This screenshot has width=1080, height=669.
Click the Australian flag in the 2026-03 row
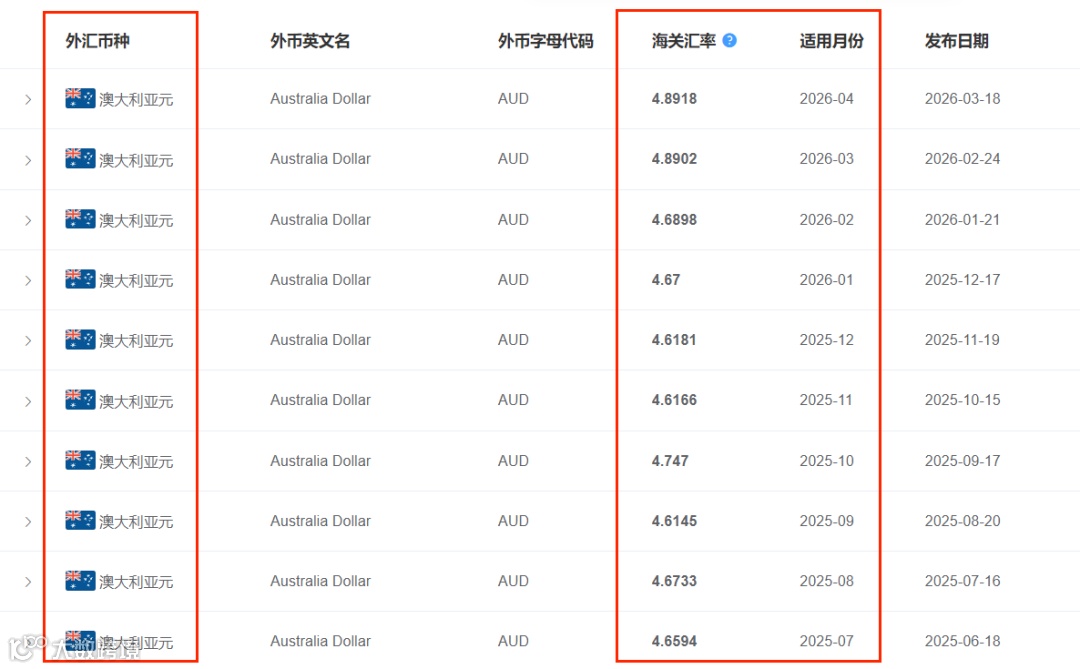(80, 158)
